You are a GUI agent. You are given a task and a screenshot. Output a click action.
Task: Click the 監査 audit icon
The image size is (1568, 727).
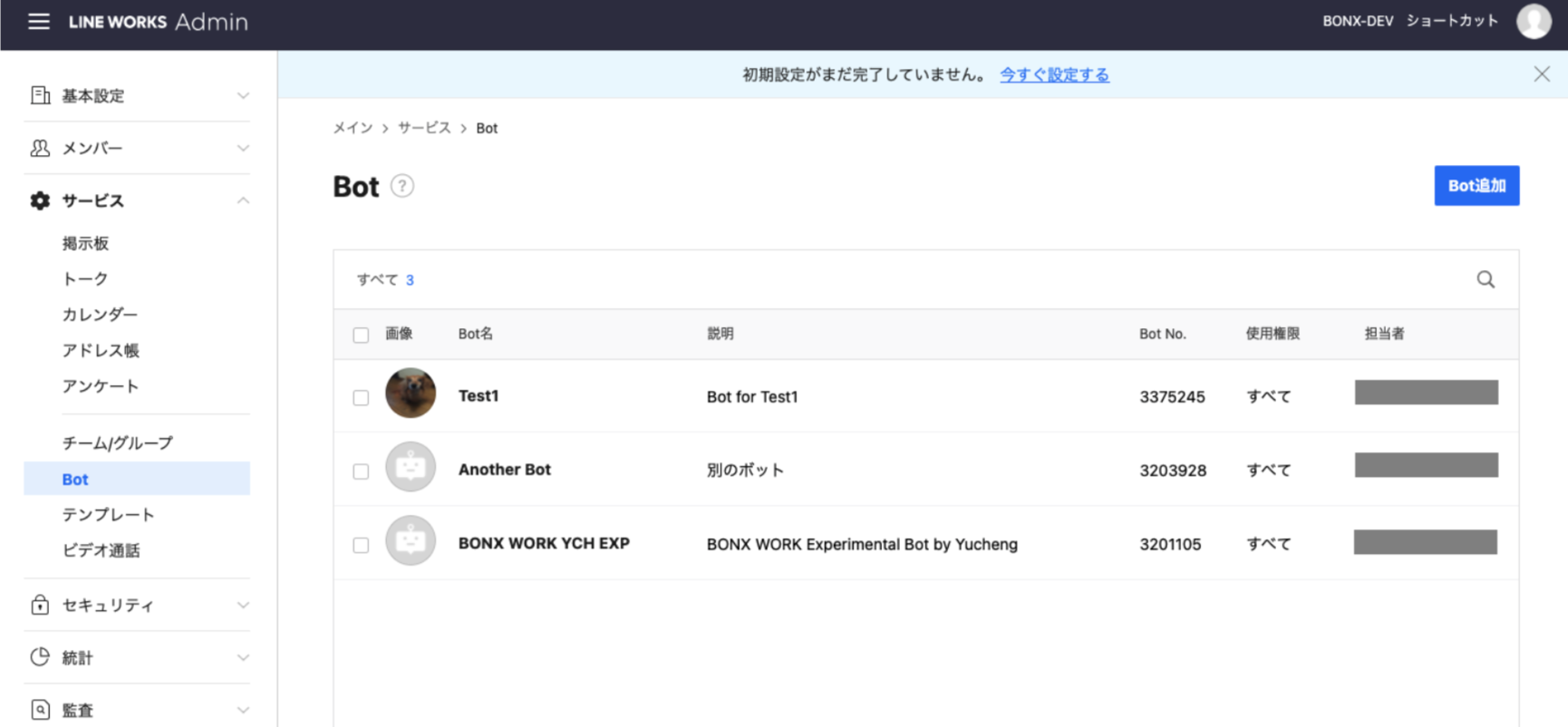pyautogui.click(x=40, y=710)
